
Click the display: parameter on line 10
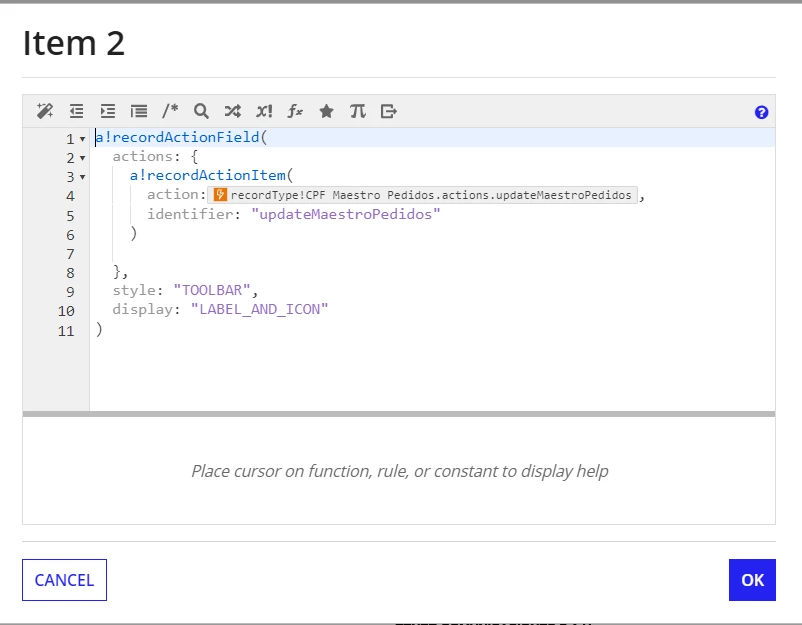click(147, 309)
